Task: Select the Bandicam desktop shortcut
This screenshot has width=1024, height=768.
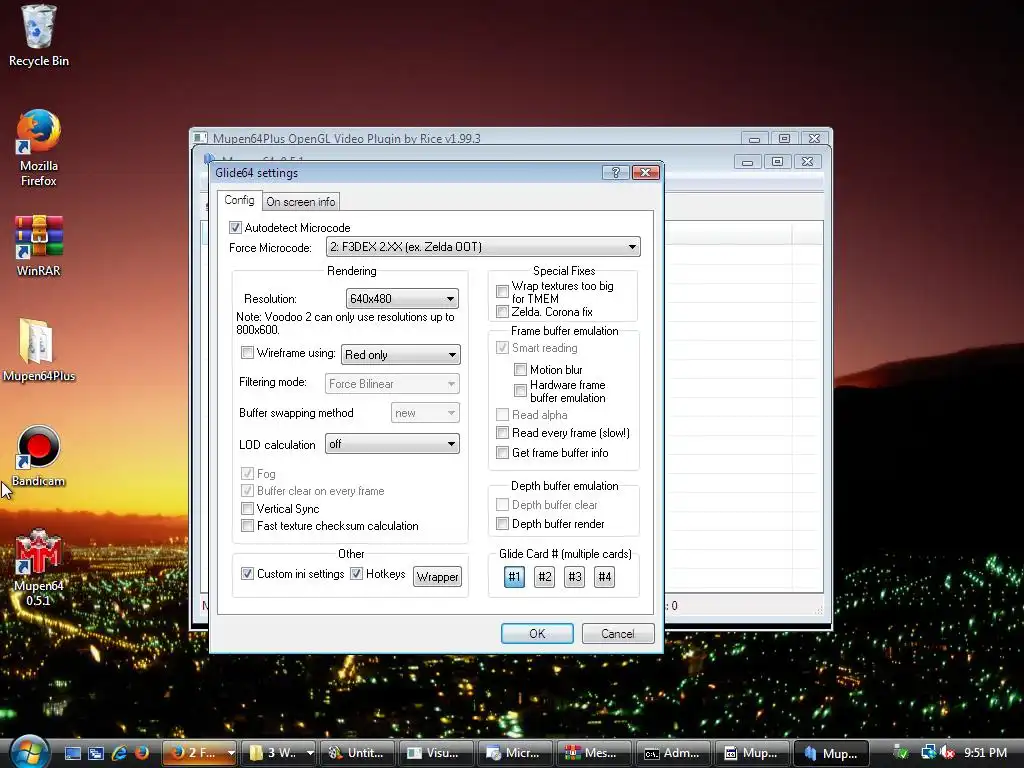Action: [x=38, y=456]
